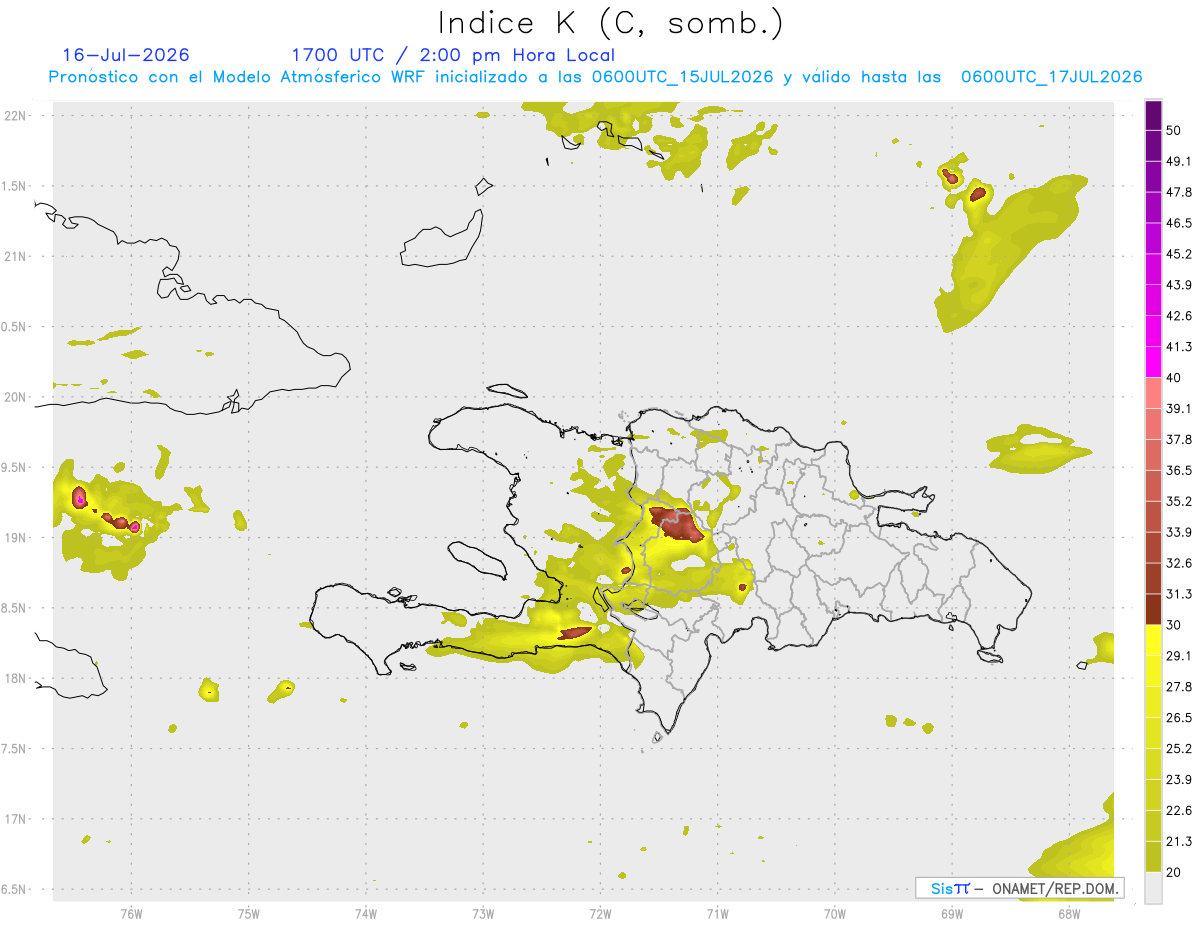Click the title "Indice K (C, somb.)"

click(x=611, y=23)
